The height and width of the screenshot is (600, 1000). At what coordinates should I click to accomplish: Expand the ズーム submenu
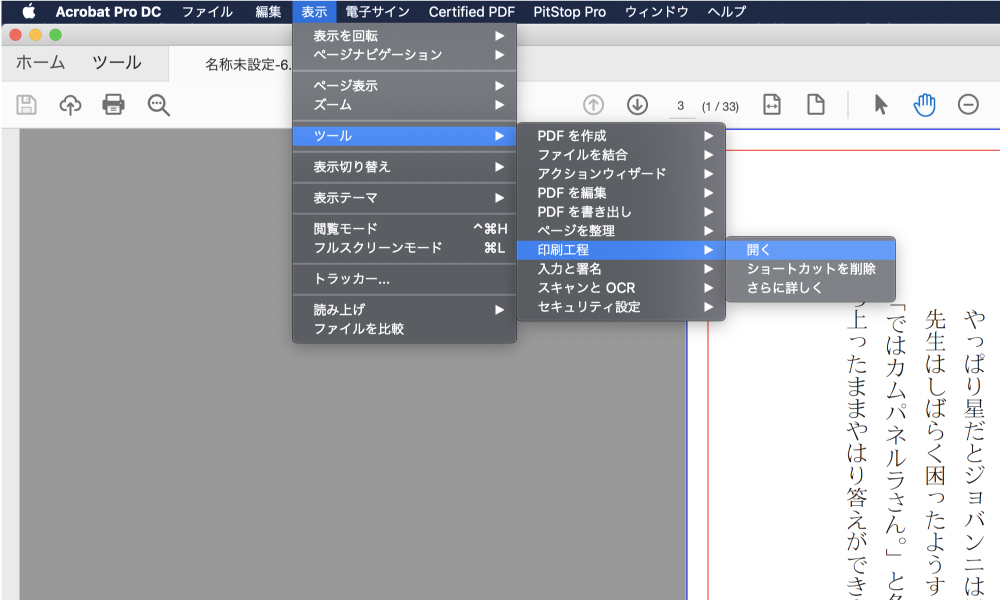404,105
